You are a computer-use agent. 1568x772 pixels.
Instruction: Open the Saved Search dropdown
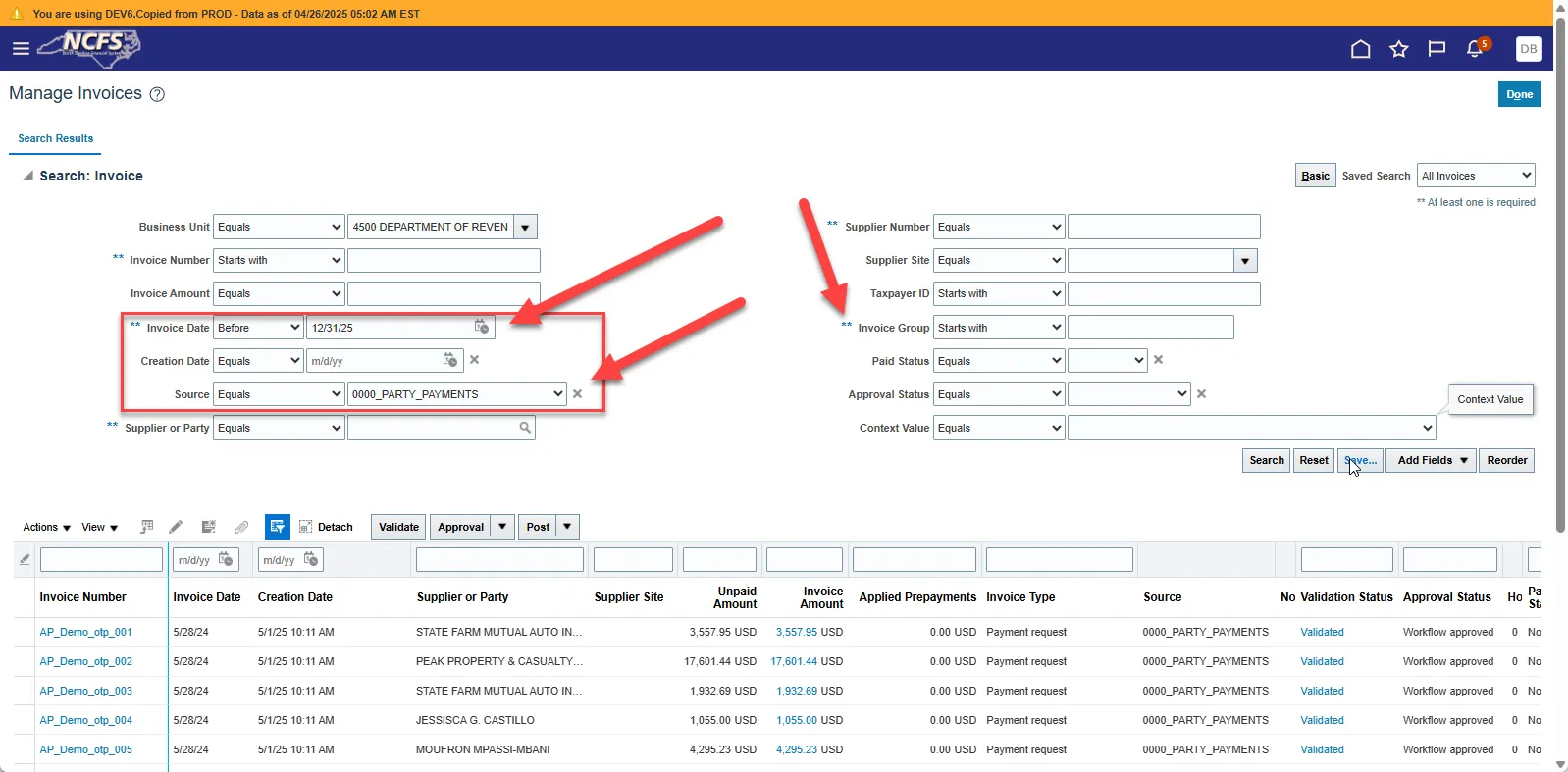click(1475, 176)
